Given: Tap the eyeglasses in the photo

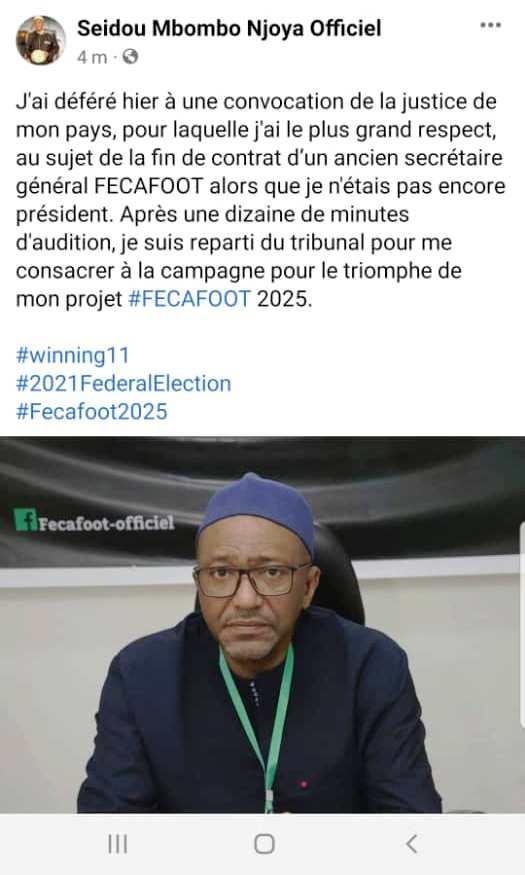Looking at the screenshot, I should tap(251, 580).
